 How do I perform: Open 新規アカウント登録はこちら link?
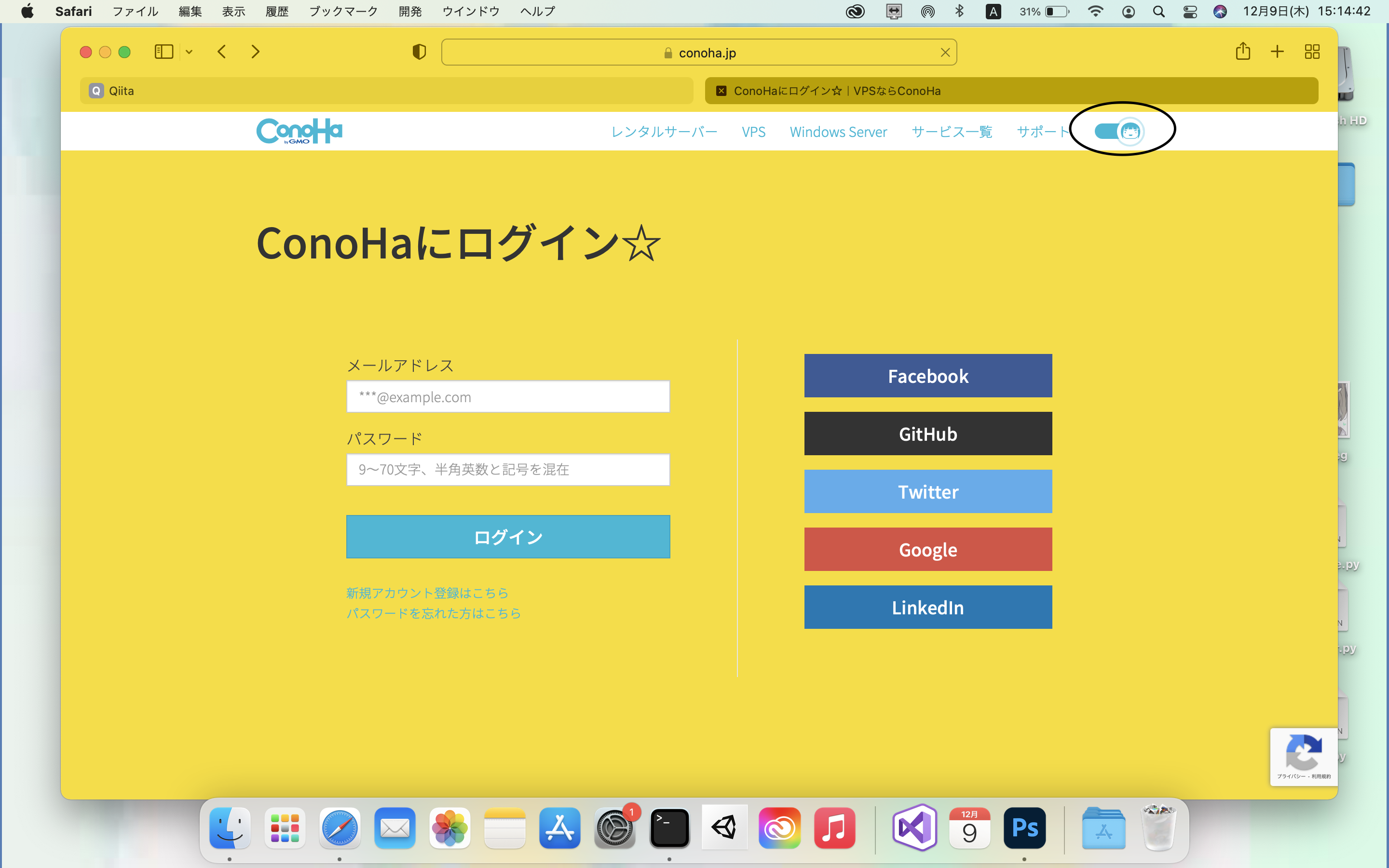[427, 593]
